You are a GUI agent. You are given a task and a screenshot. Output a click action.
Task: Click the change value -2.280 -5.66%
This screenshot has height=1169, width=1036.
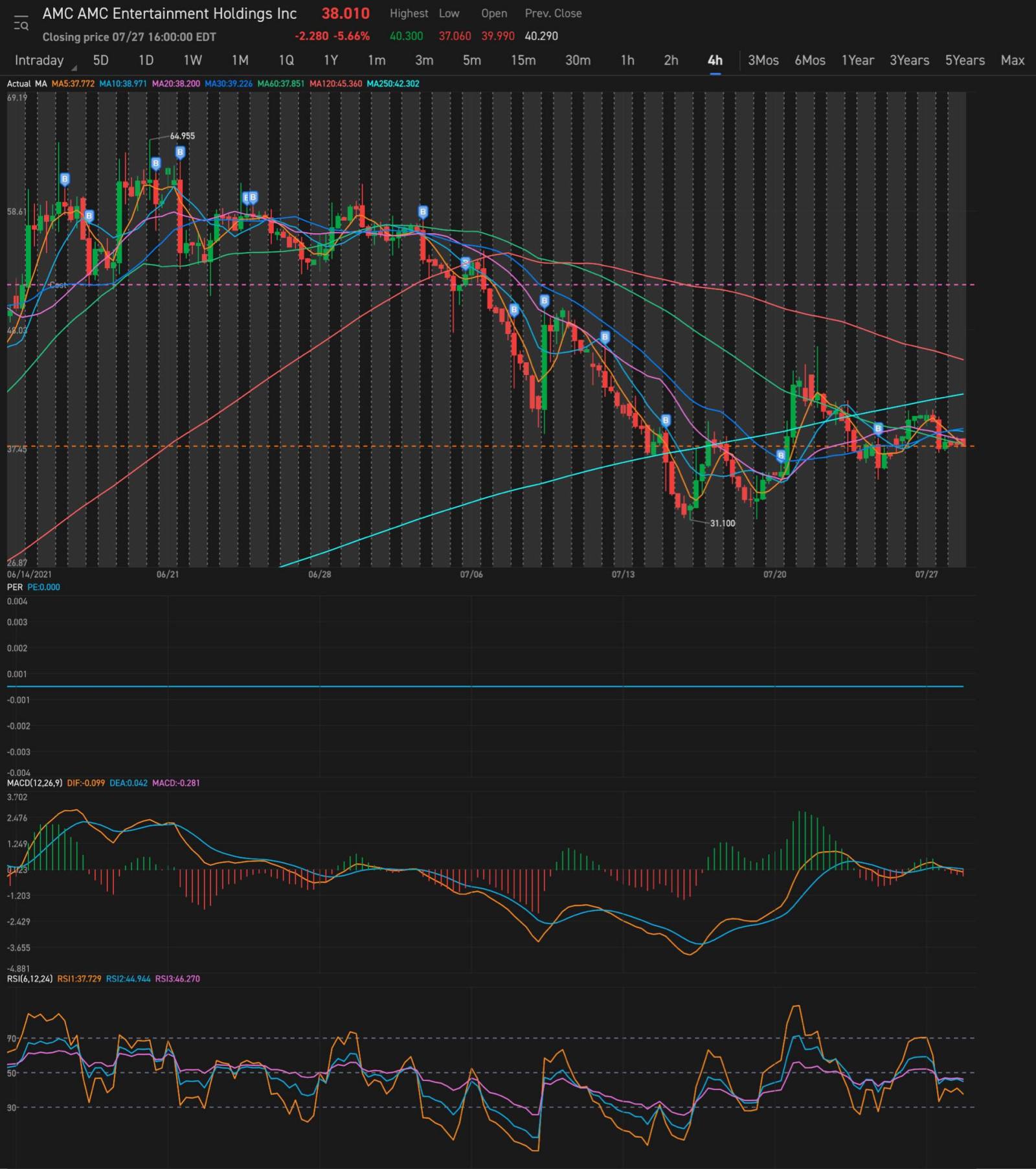[x=332, y=36]
